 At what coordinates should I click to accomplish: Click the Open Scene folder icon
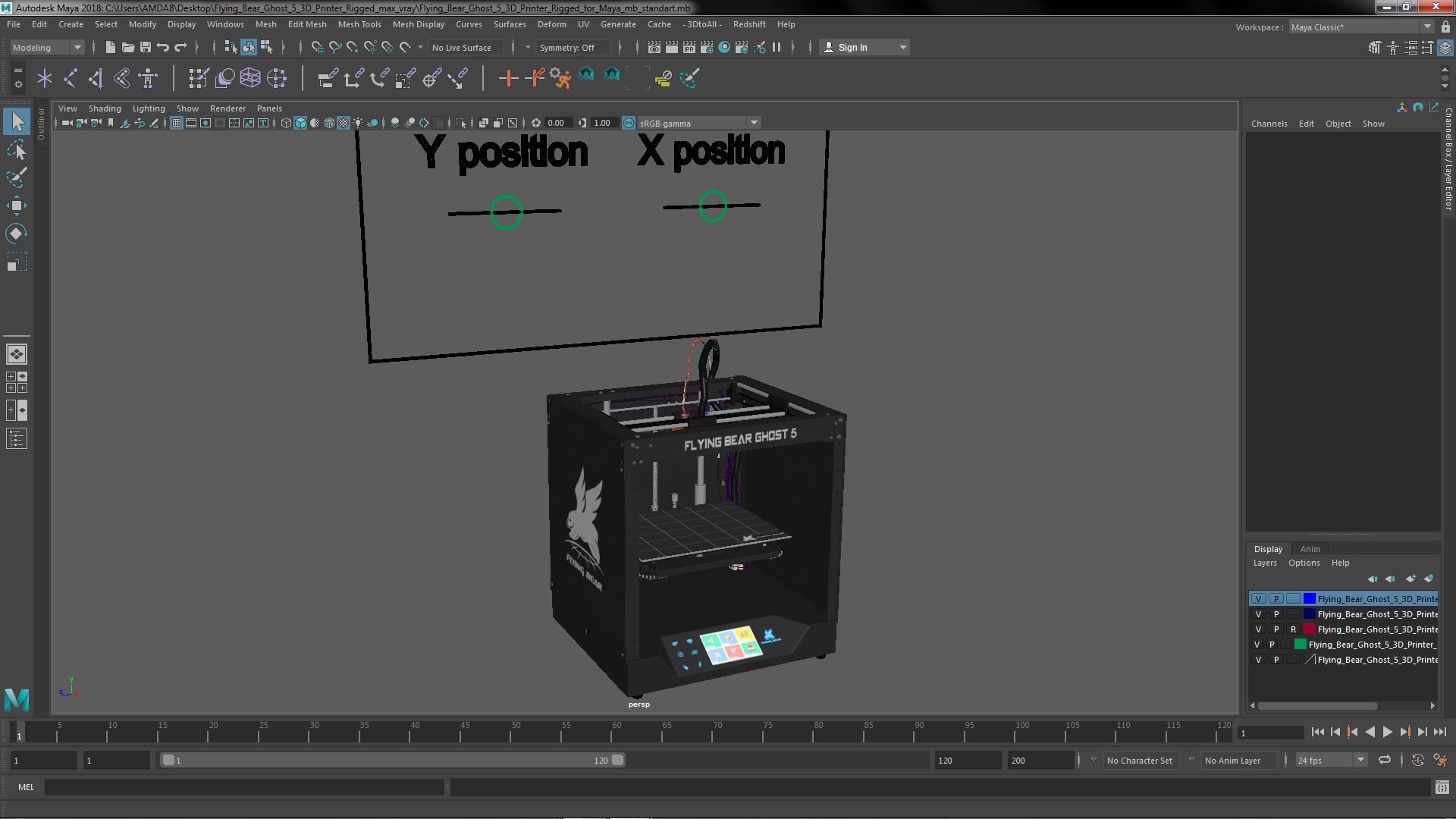(127, 47)
